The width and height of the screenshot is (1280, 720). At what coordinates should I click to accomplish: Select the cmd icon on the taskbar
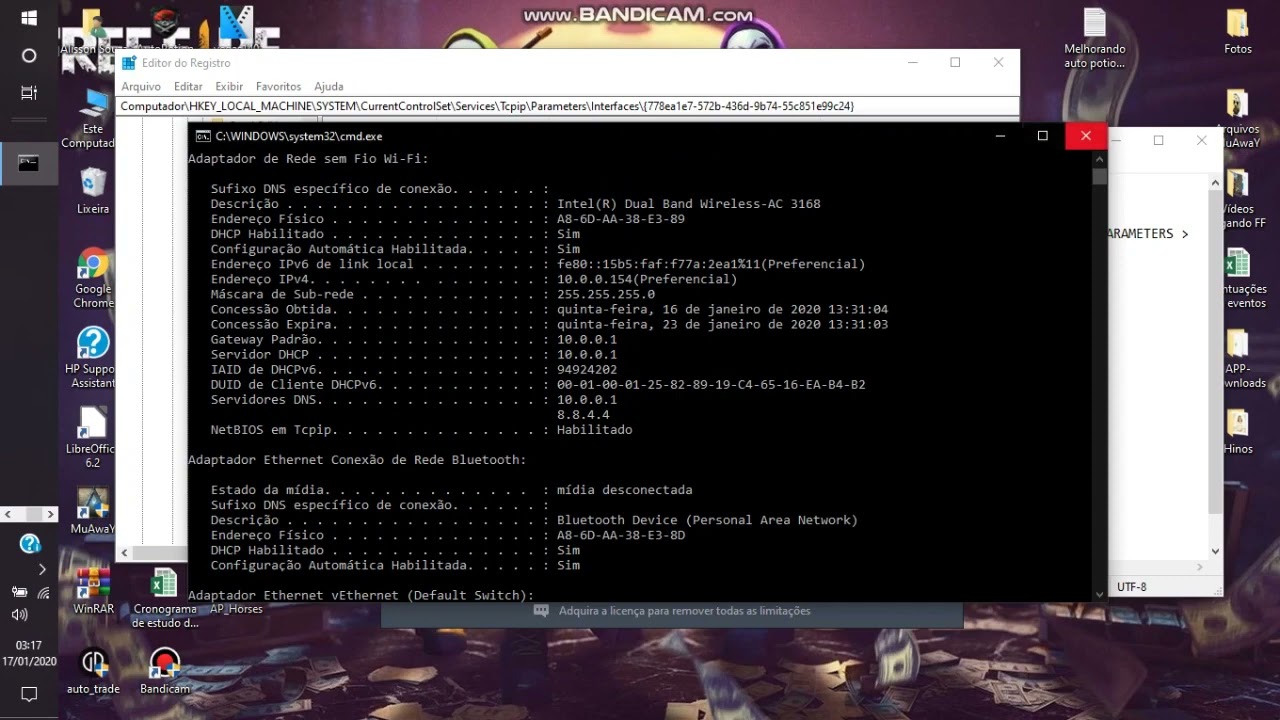click(x=28, y=163)
